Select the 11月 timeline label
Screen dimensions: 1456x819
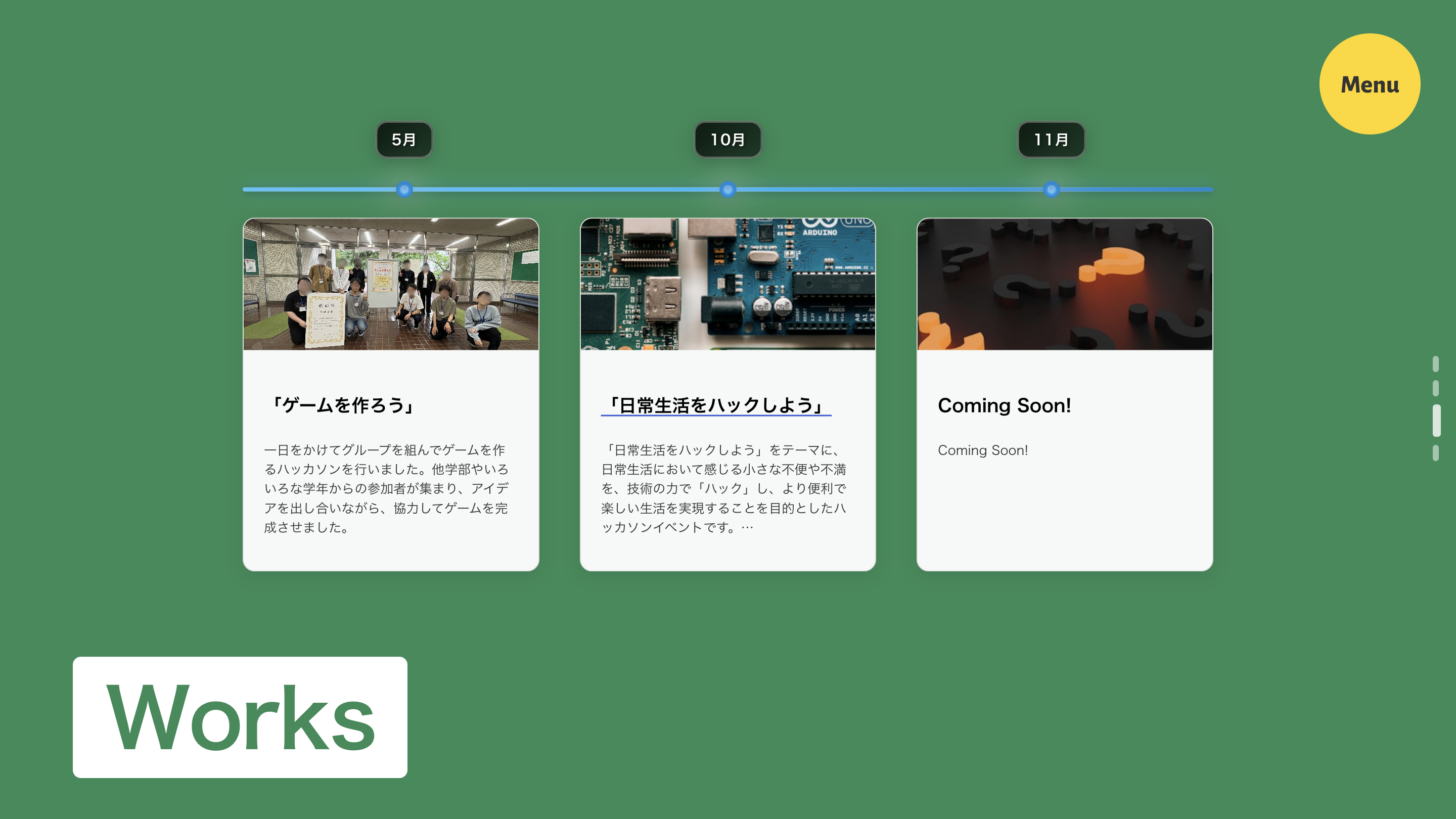(1052, 139)
